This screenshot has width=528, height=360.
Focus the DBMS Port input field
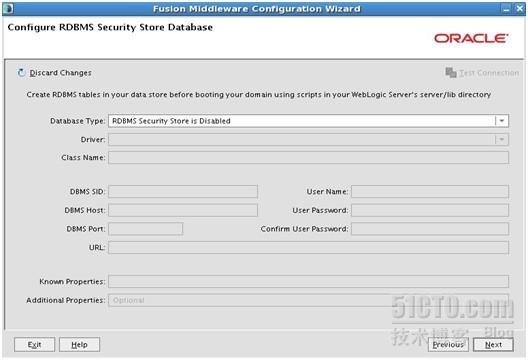tap(145, 229)
